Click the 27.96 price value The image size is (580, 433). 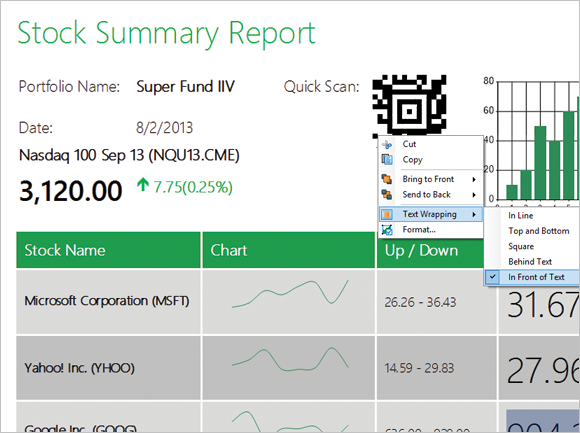[x=542, y=371]
